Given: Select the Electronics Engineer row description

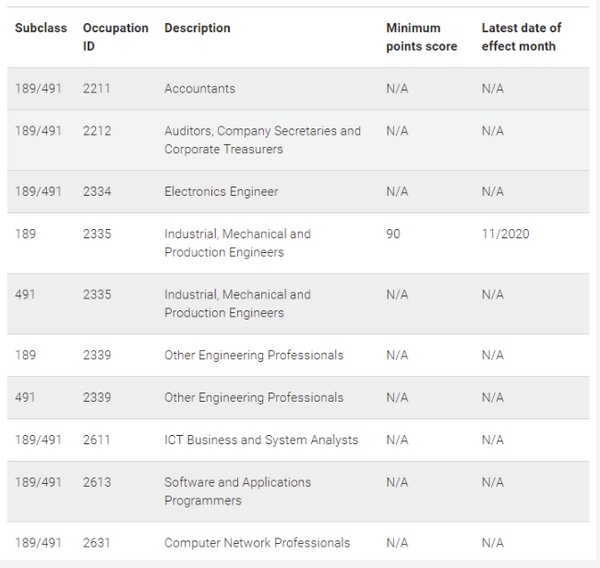Looking at the screenshot, I should point(221,192).
